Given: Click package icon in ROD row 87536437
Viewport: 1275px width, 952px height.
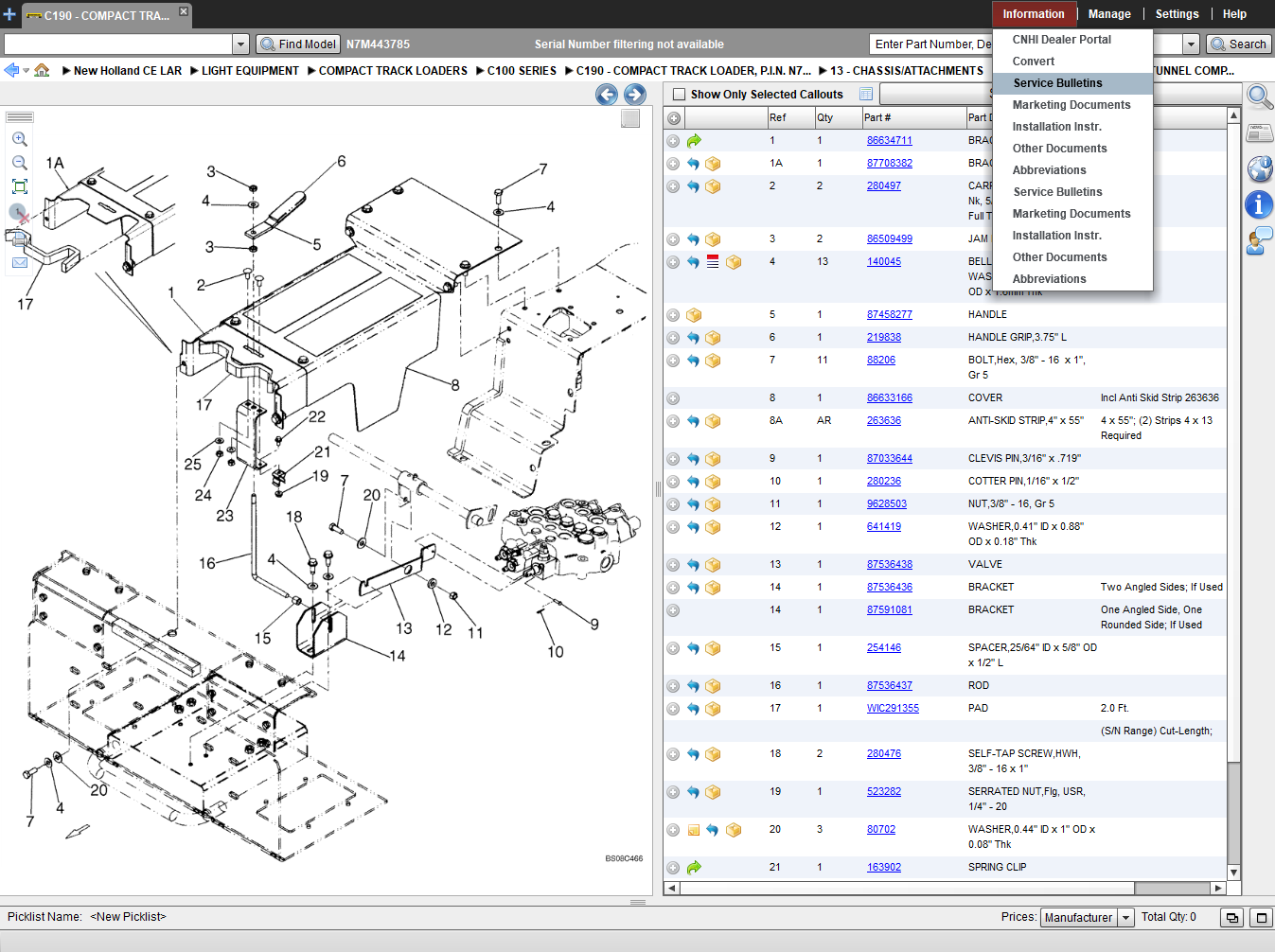Looking at the screenshot, I should pyautogui.click(x=713, y=685).
